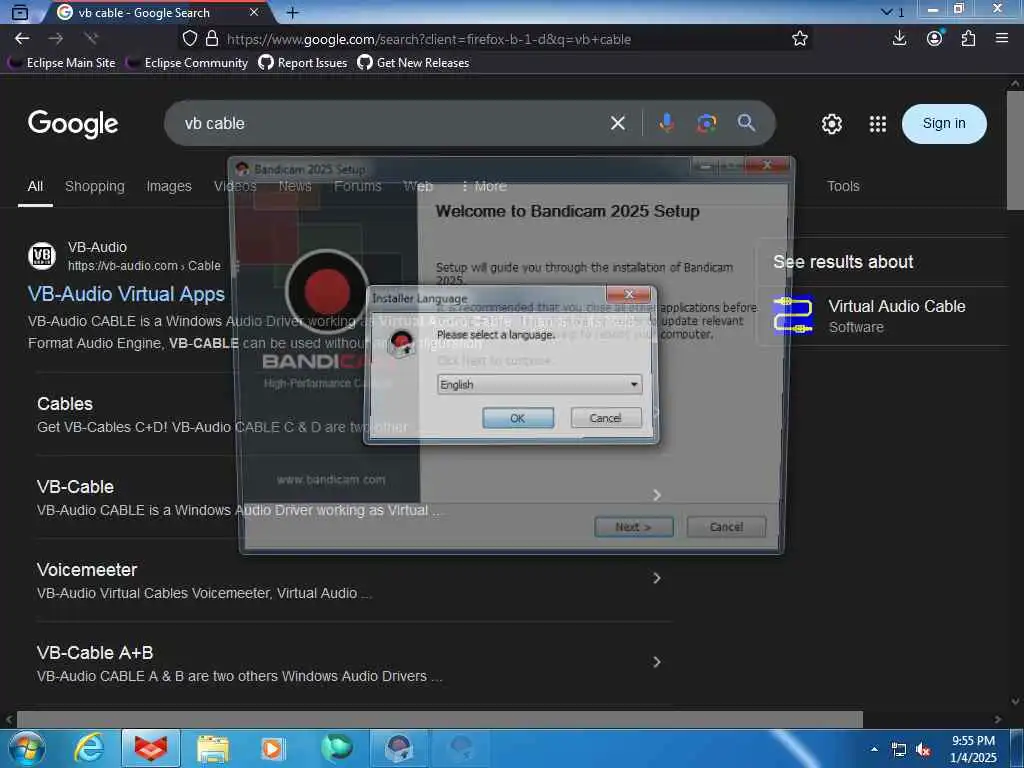The height and width of the screenshot is (768, 1024).
Task: Click the Virtual Audio Cable thumbnail
Action: 792,315
